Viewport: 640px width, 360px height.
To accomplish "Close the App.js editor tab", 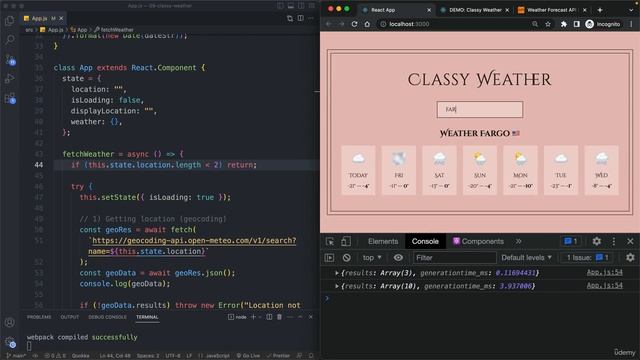I will (61, 18).
